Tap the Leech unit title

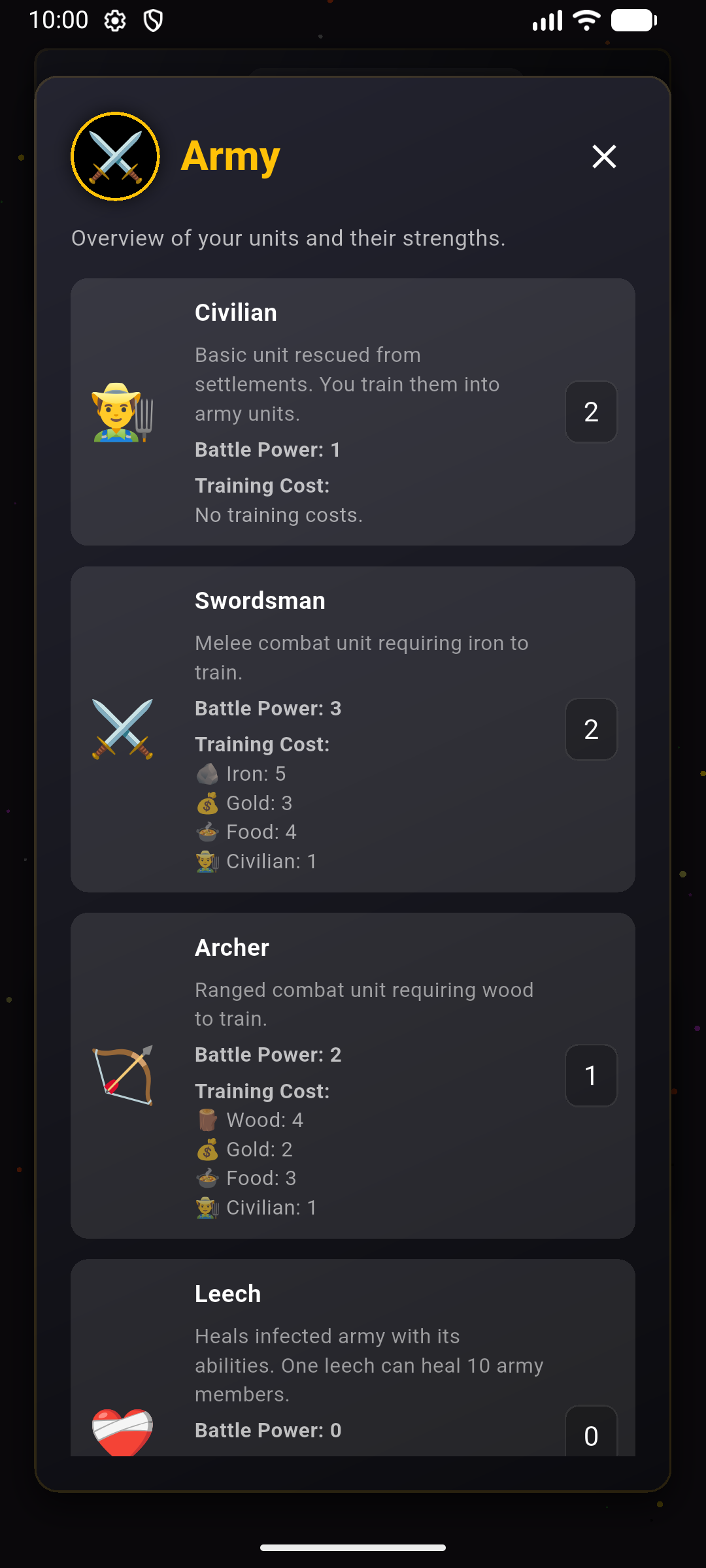228,1294
